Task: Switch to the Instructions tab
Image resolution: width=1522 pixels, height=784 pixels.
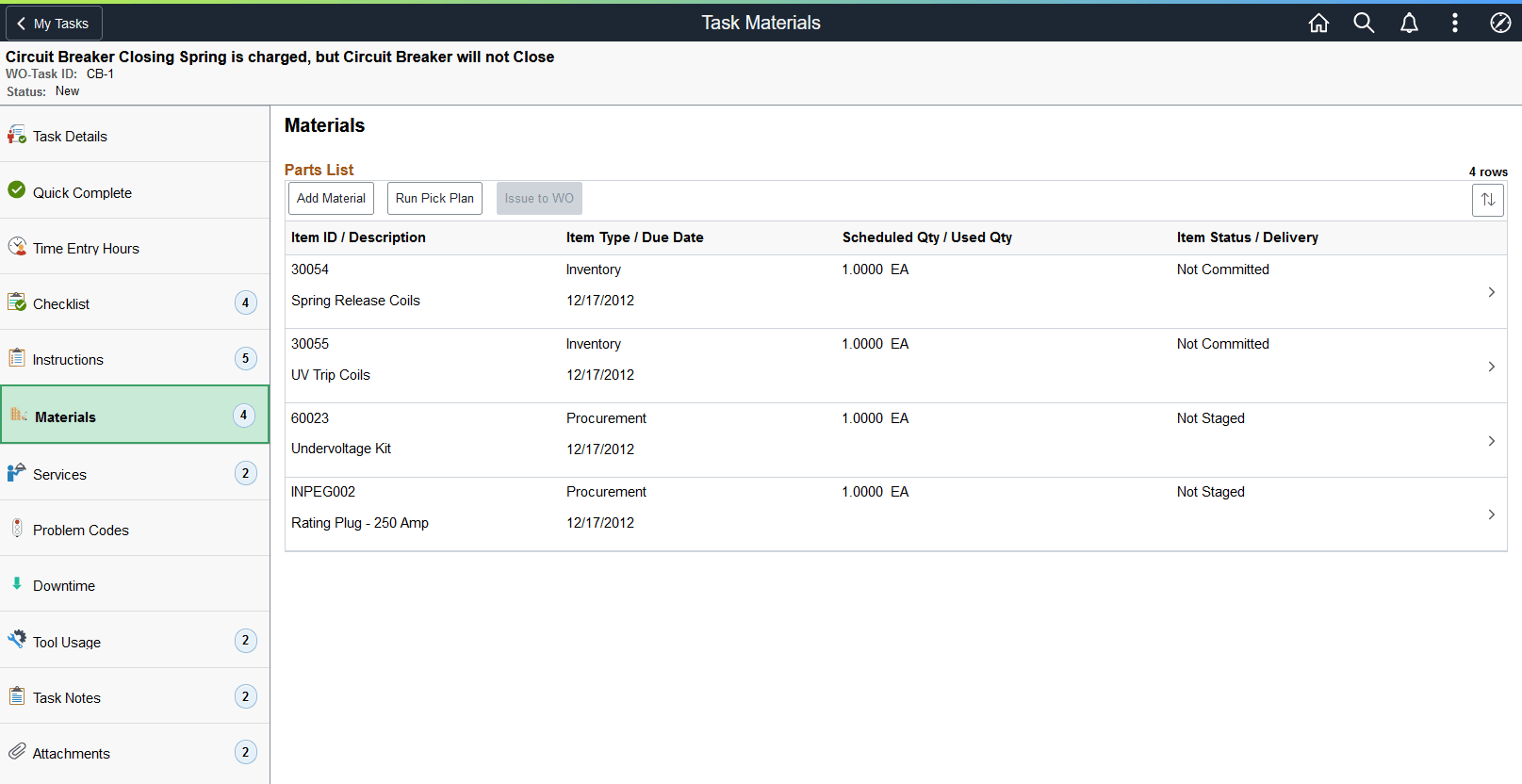Action: [x=135, y=358]
